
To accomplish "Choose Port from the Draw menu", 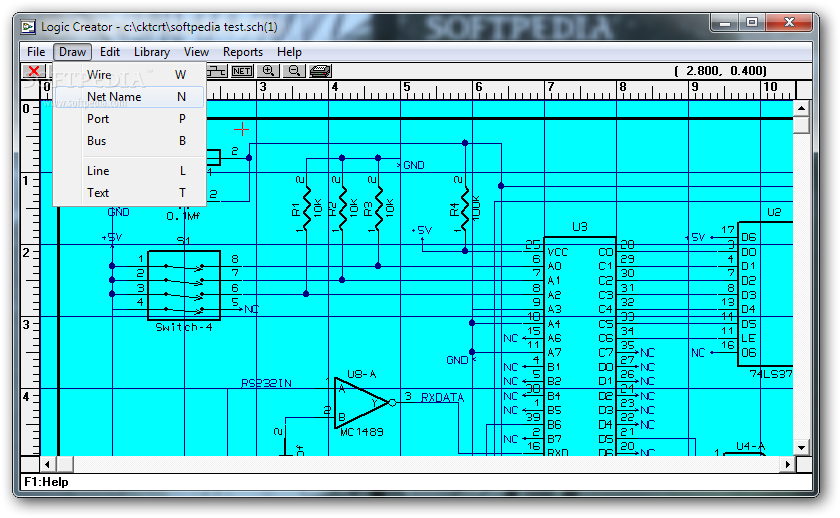I will pos(130,119).
